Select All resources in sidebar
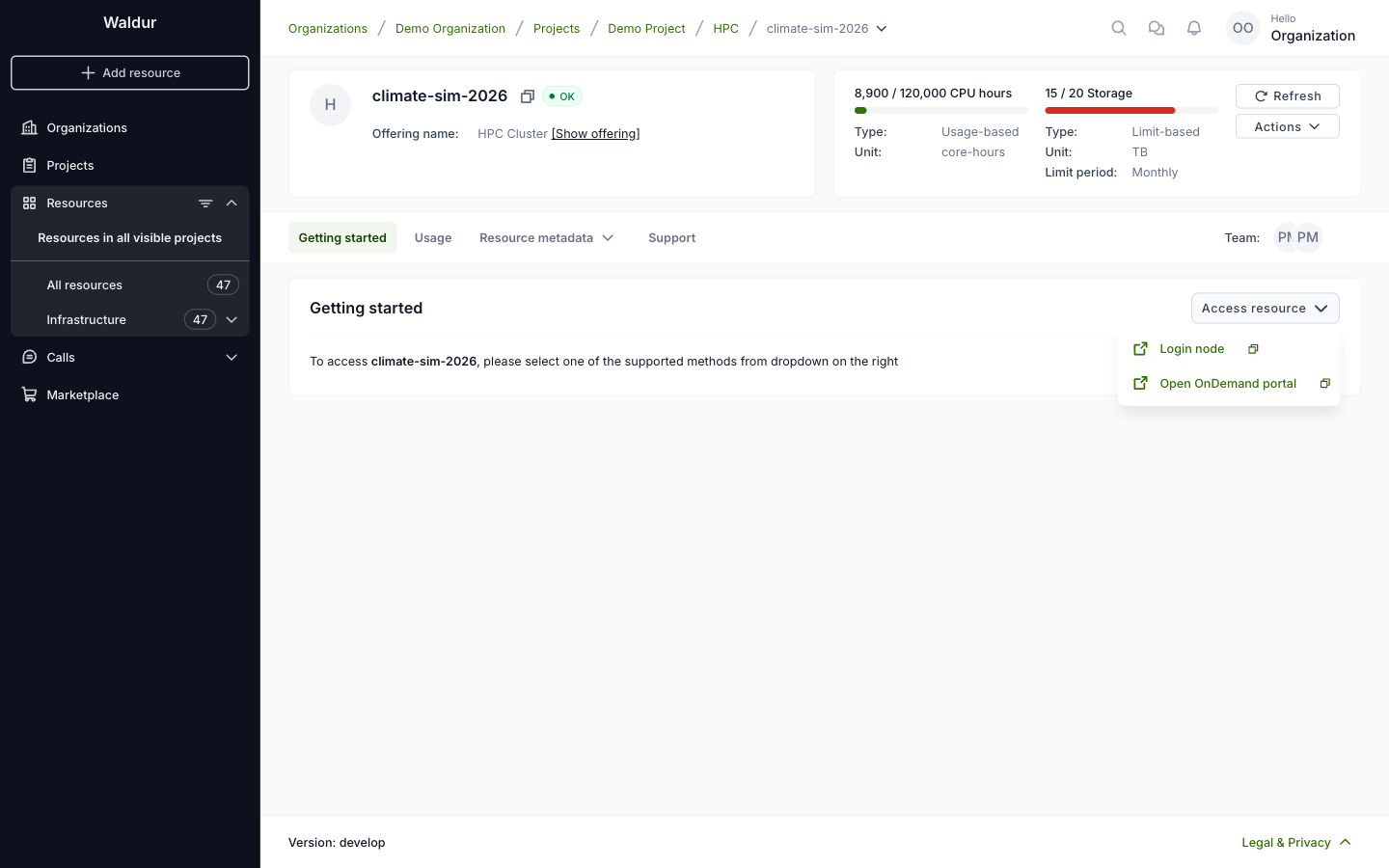The image size is (1389, 868). click(130, 285)
